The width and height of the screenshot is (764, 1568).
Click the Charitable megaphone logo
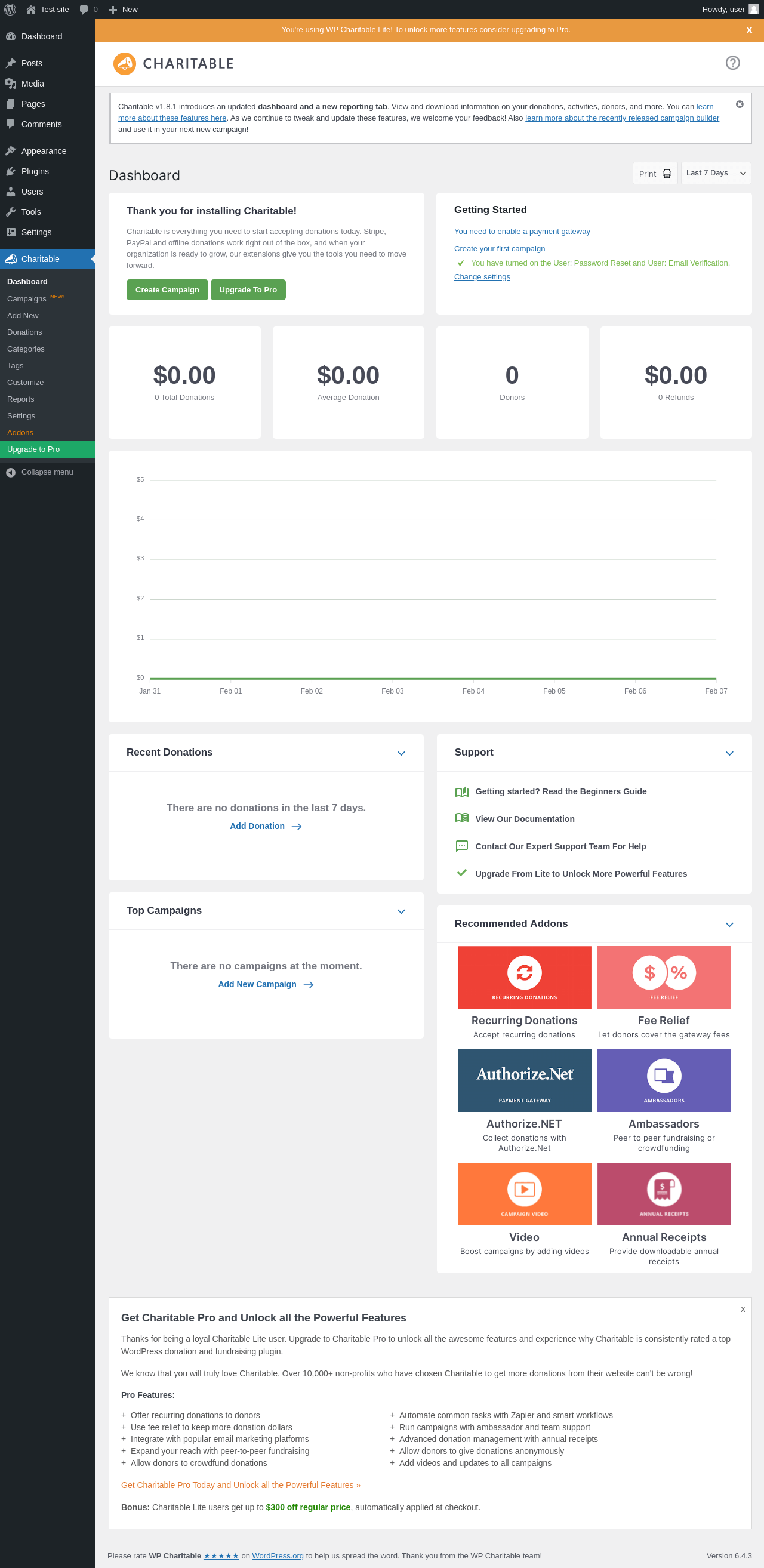tap(125, 63)
